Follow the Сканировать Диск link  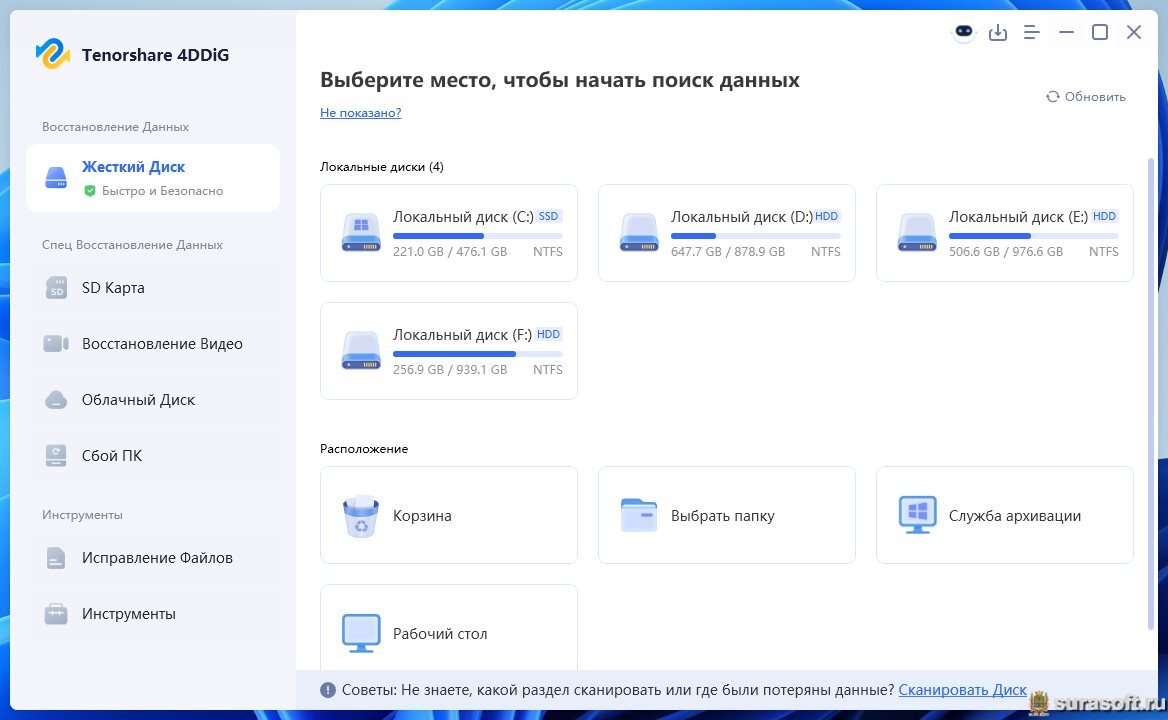pyautogui.click(x=962, y=690)
